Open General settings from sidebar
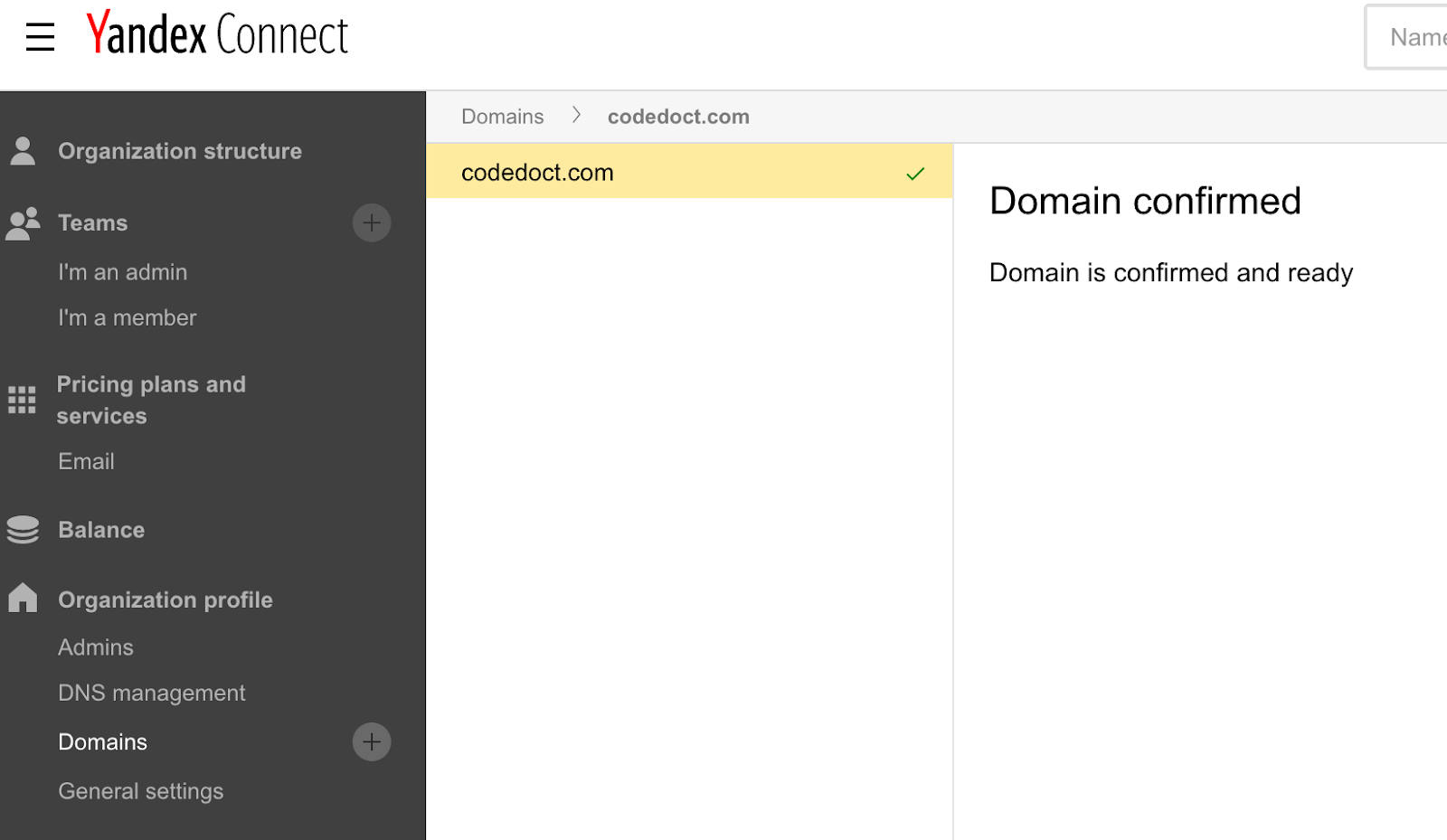 [x=140, y=790]
